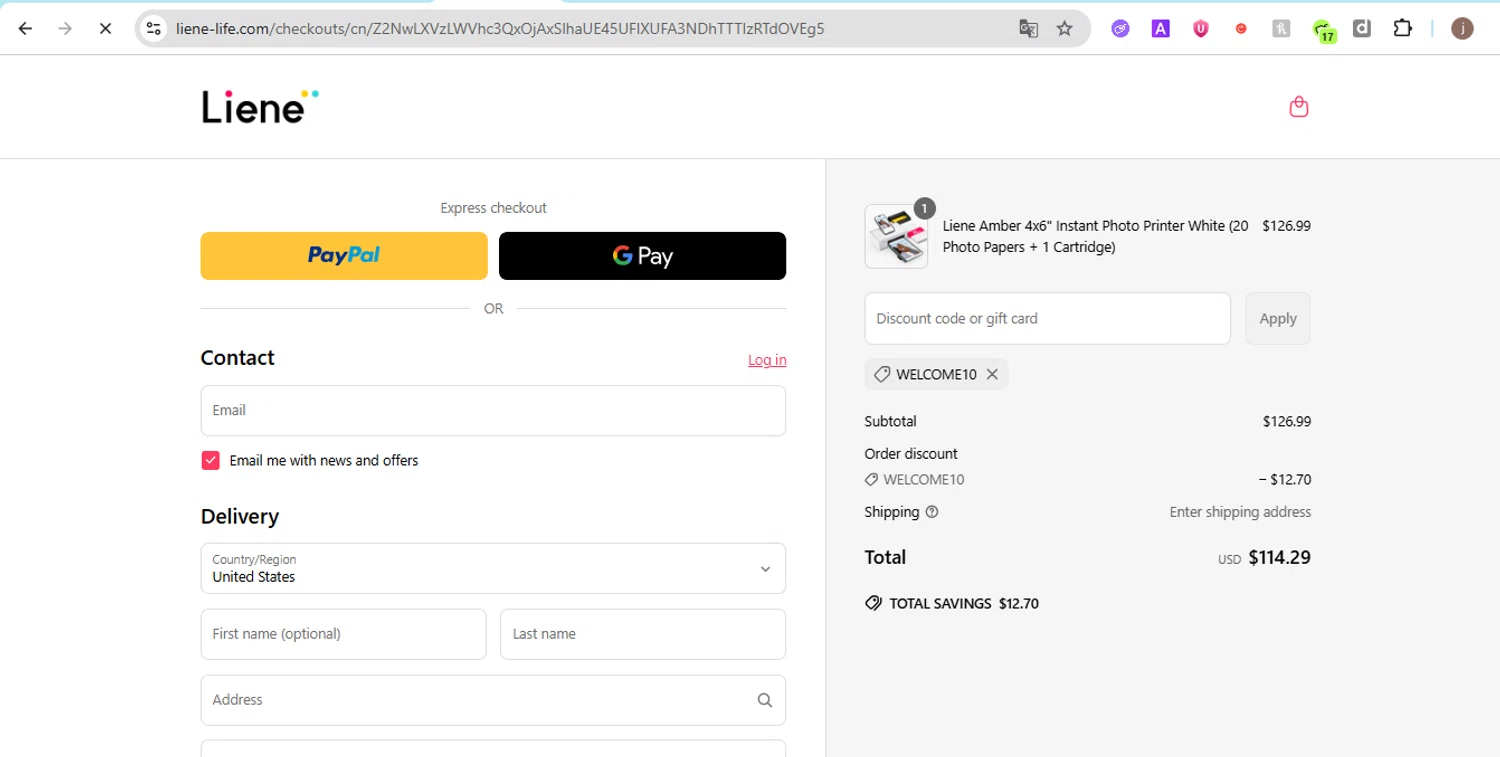Click the Order discount '− $12.70' value

point(1285,480)
